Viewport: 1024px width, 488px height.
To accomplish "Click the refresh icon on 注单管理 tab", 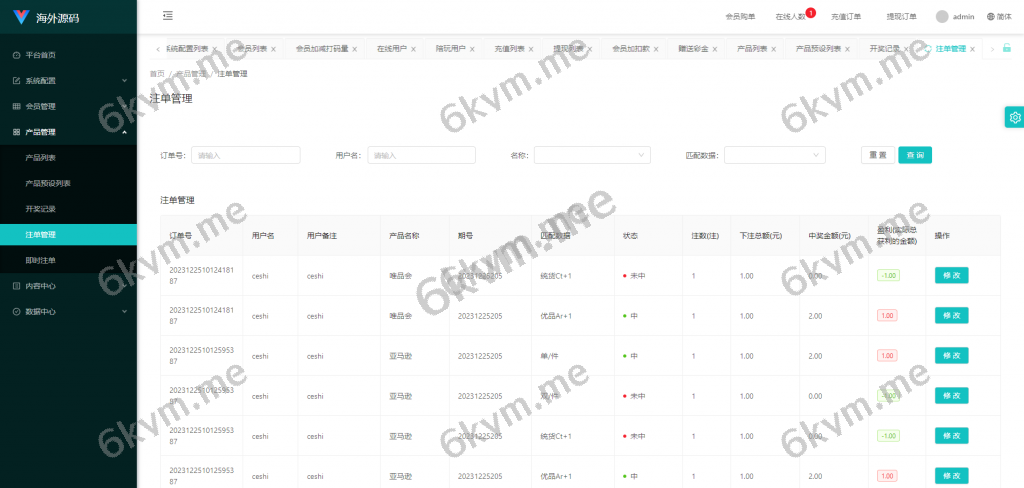I will (928, 49).
